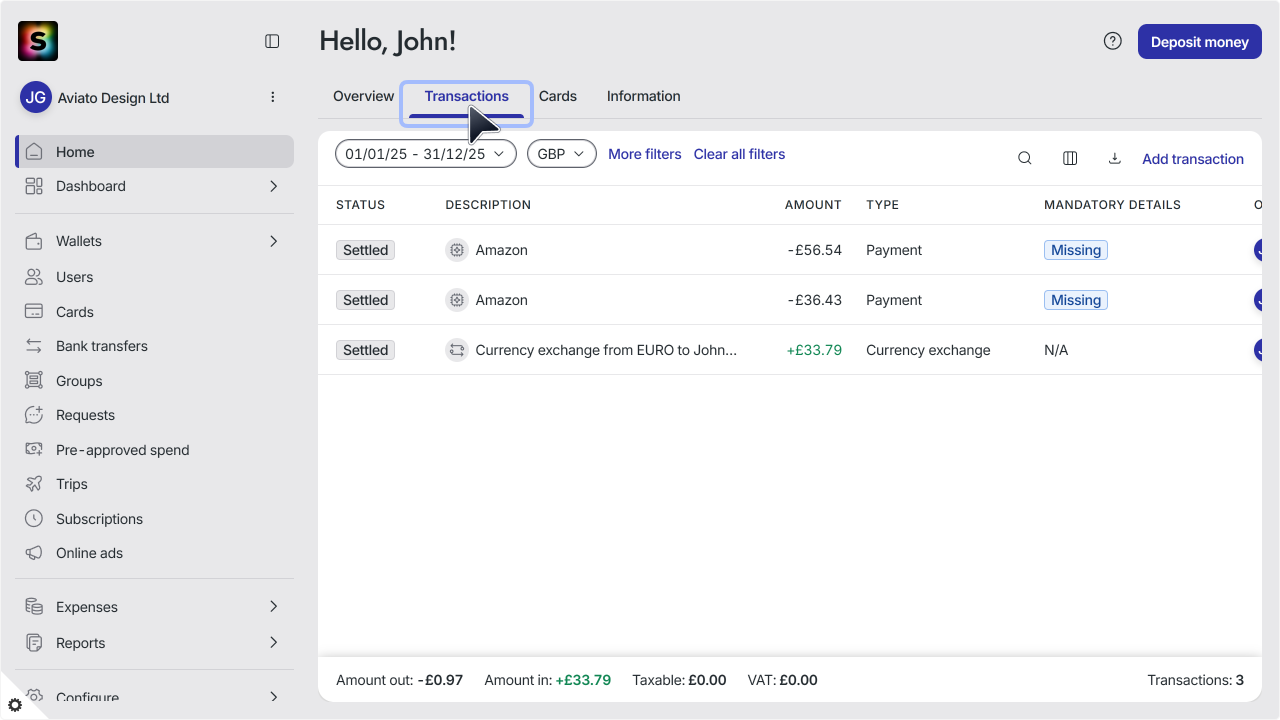Viewport: 1280px width, 720px height.
Task: Click the Settled status on the Currency exchange row
Action: (365, 350)
